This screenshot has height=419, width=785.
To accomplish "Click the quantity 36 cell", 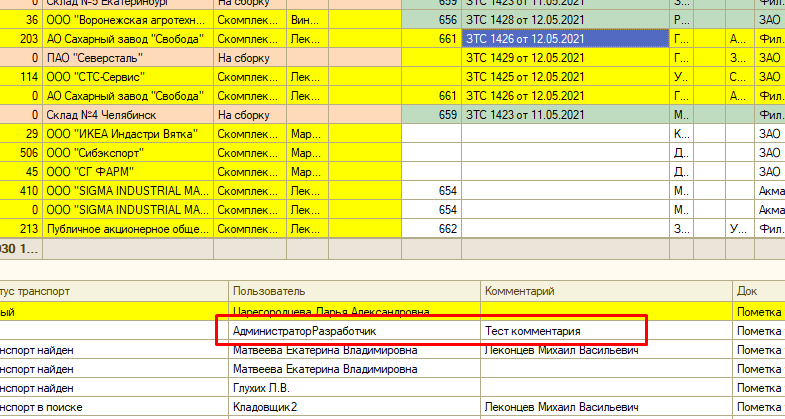I will click(x=21, y=20).
